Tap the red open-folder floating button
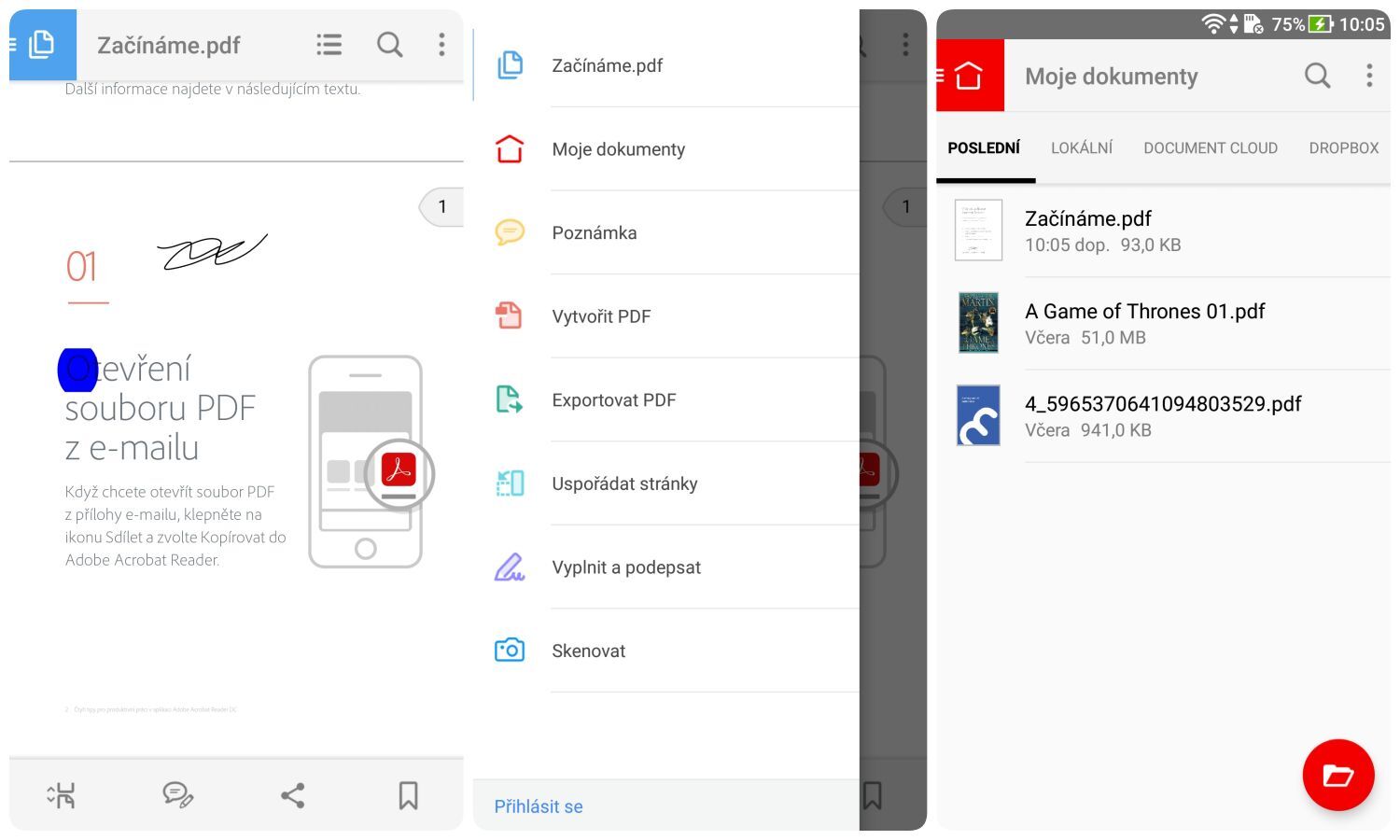 pos(1337,775)
